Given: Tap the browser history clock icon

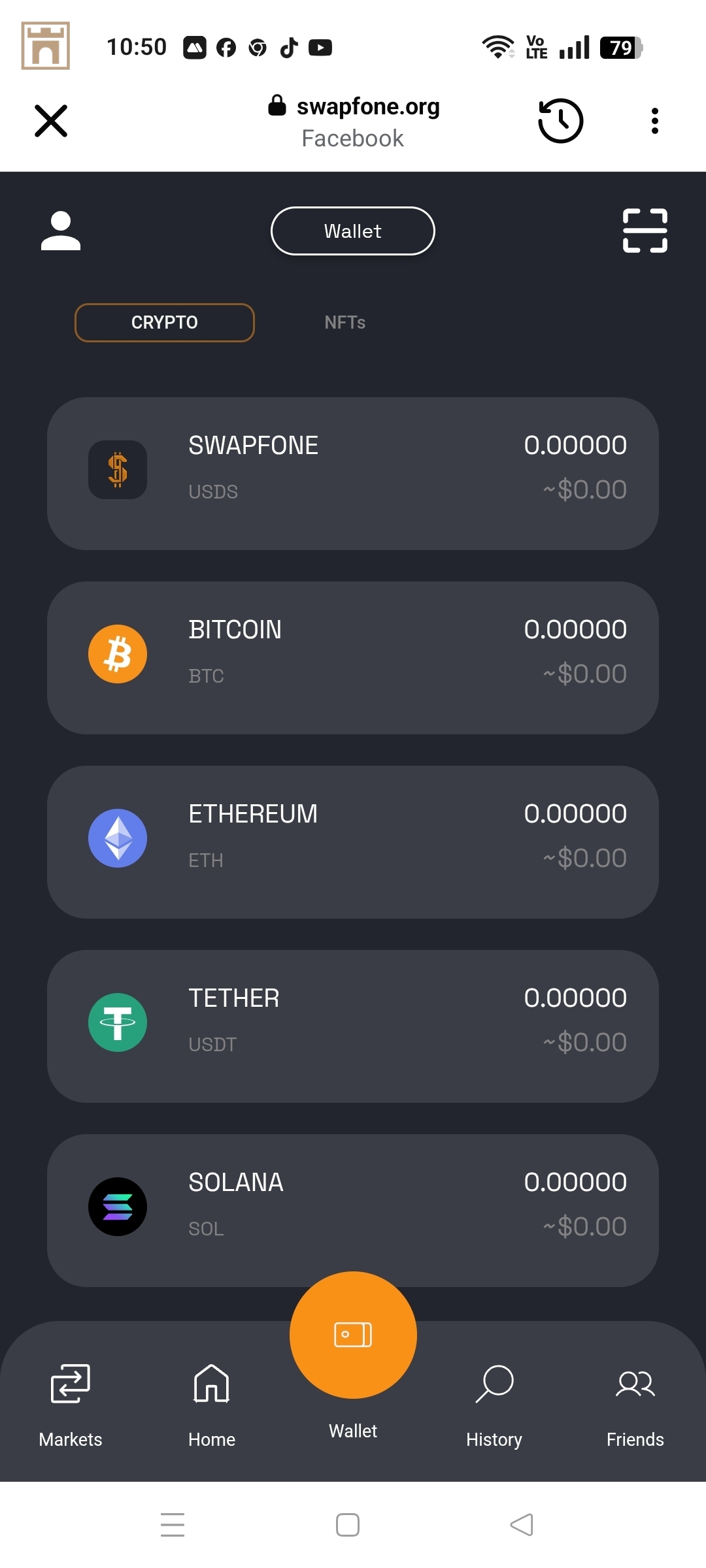Looking at the screenshot, I should 560,121.
